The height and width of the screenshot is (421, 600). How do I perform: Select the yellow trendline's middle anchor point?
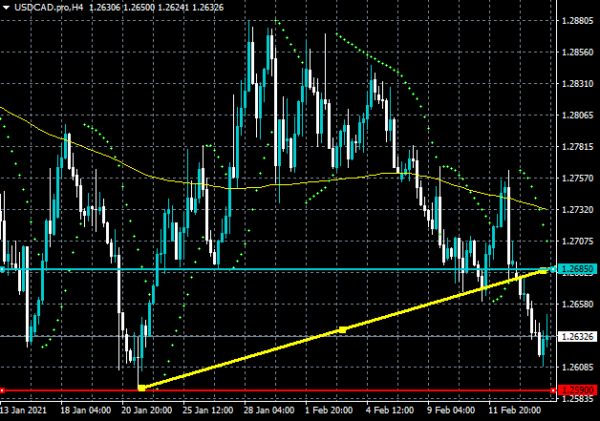tap(342, 330)
